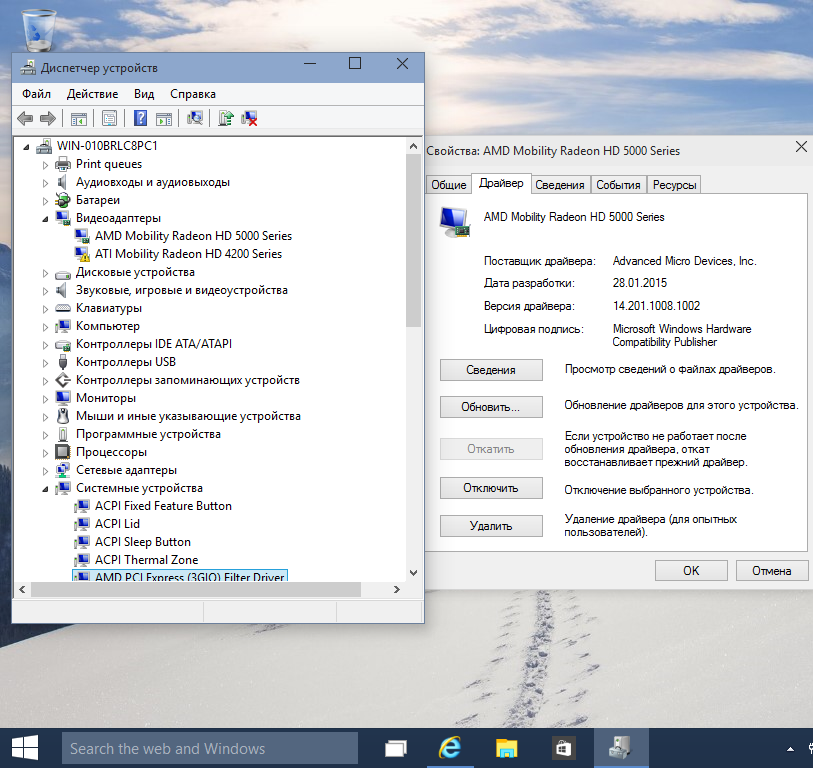Open the Properties toolbar icon

tap(109, 119)
